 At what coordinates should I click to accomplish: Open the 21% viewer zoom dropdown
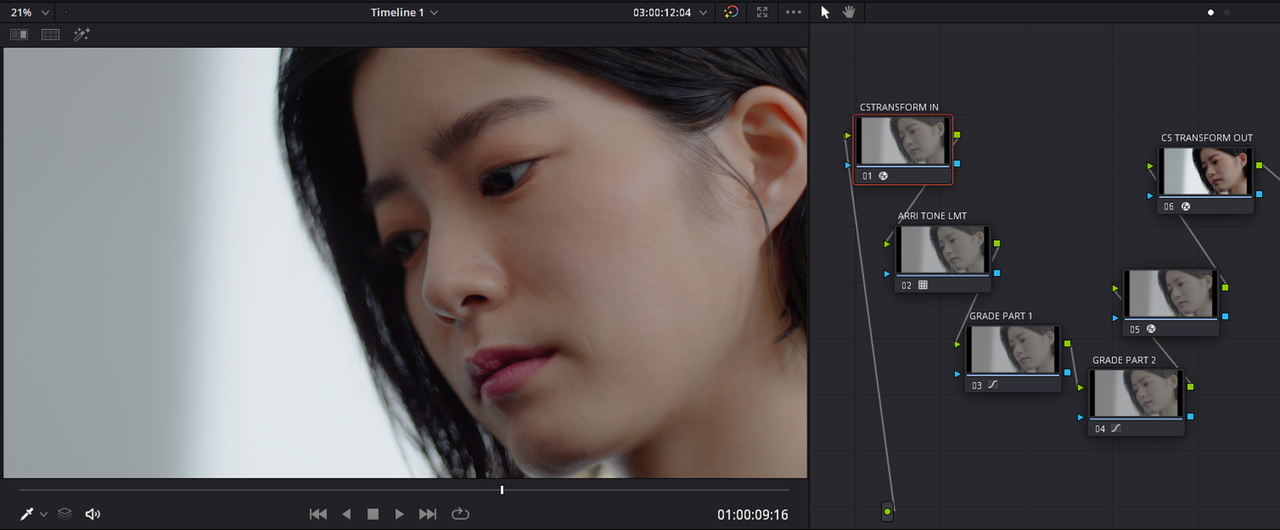pos(30,12)
